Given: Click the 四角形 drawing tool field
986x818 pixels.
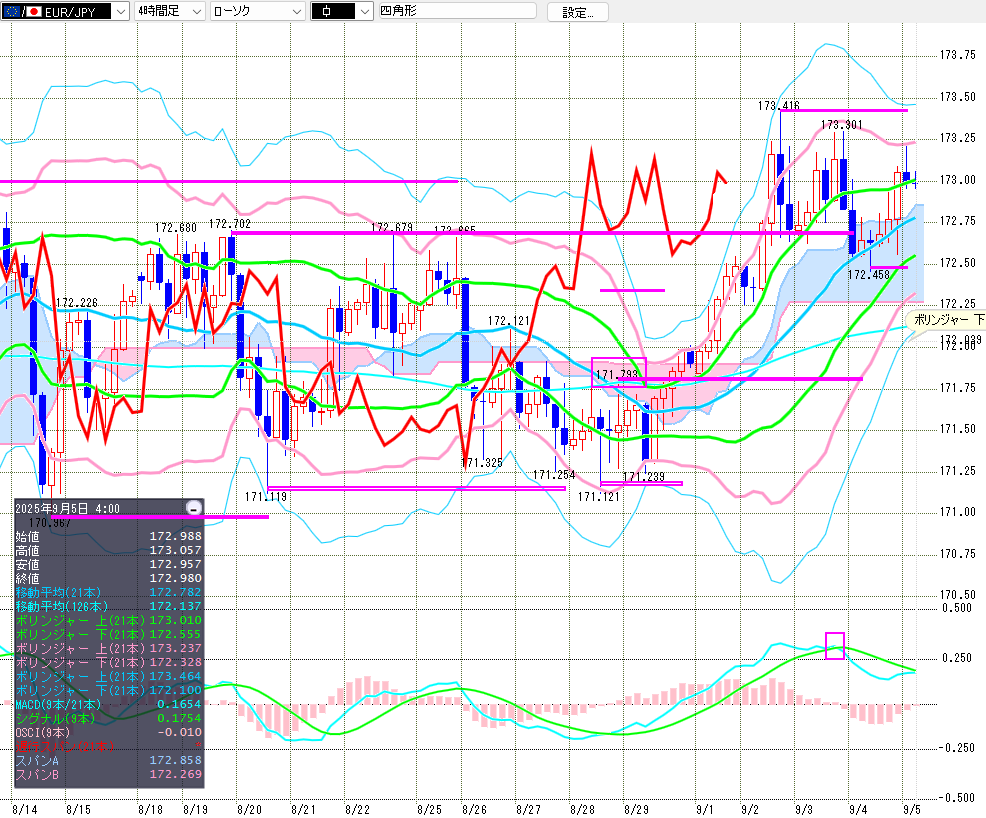Looking at the screenshot, I should [x=457, y=11].
